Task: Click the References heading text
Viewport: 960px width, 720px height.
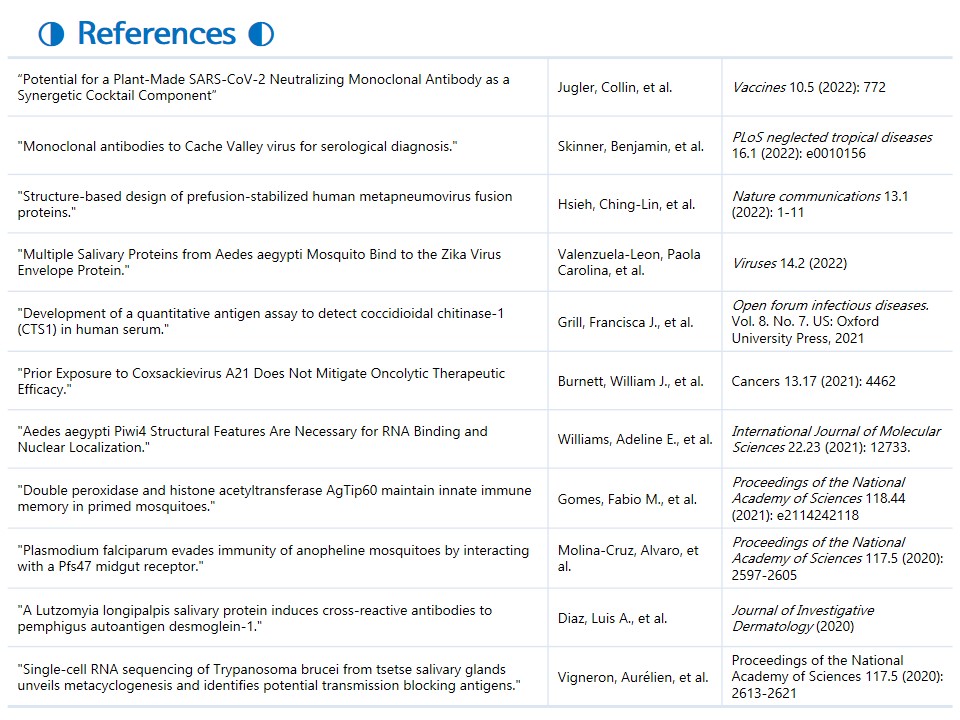Action: pos(156,34)
